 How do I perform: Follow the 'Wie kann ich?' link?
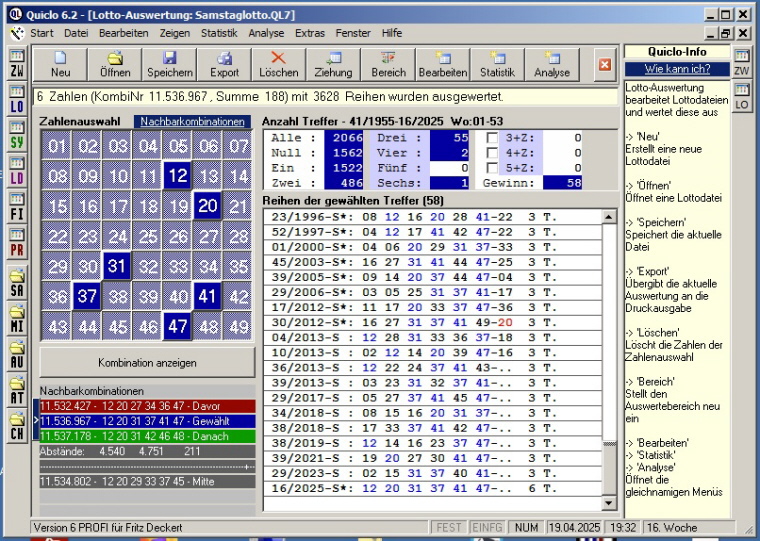coord(677,69)
